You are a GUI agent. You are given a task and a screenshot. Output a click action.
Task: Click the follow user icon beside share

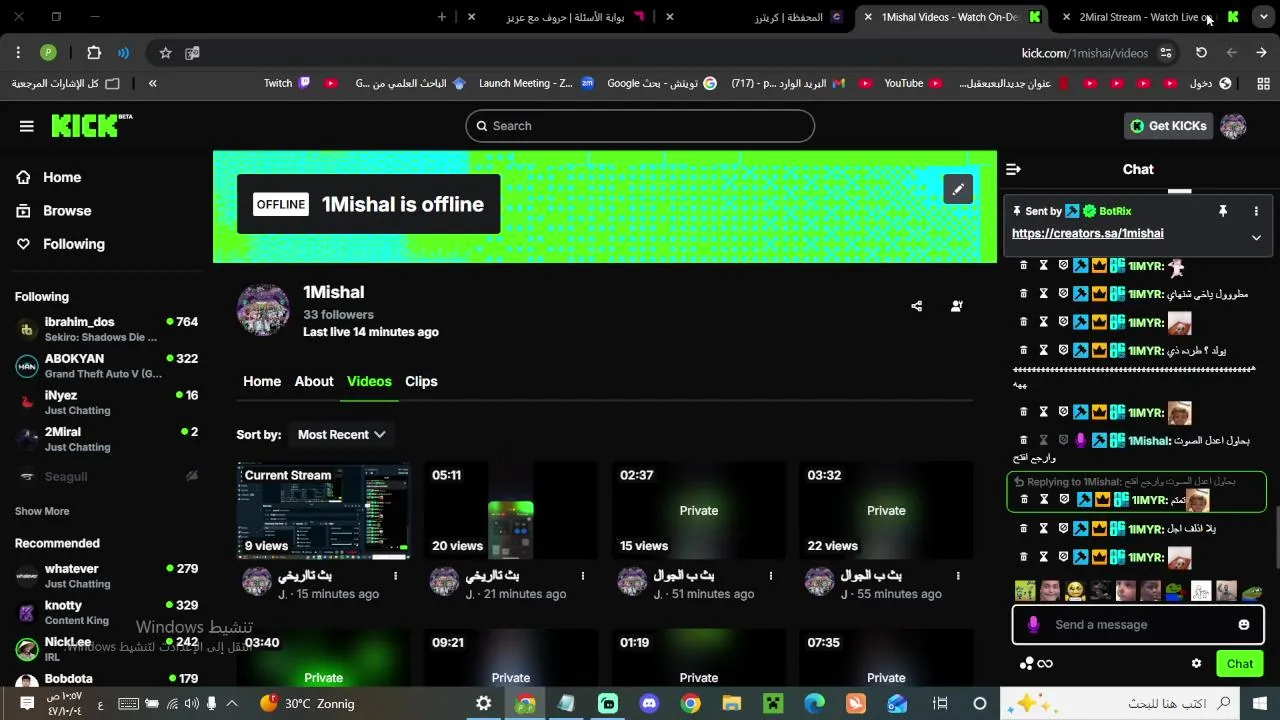(957, 306)
